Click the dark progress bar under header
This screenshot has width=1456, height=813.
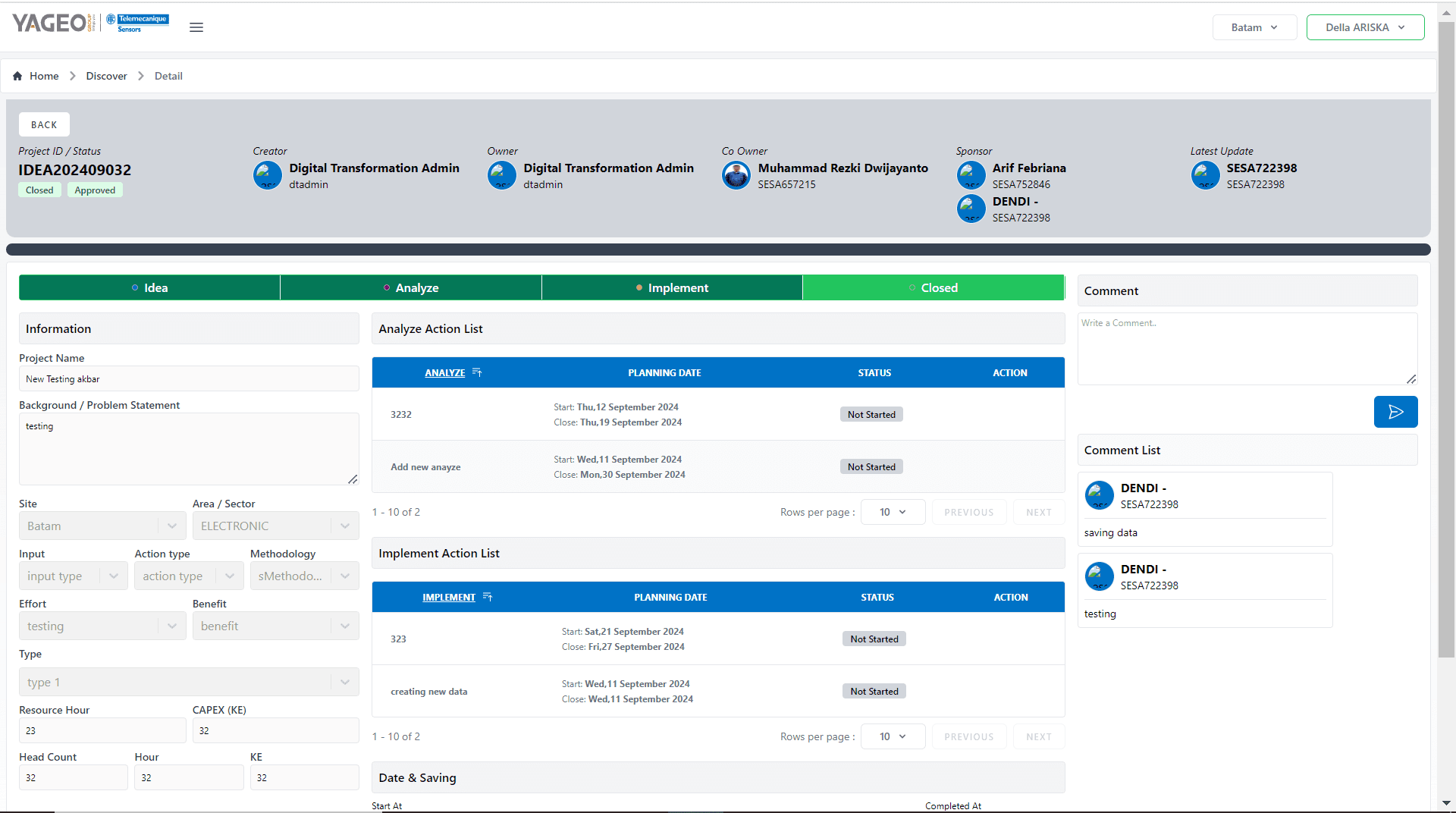pos(718,250)
